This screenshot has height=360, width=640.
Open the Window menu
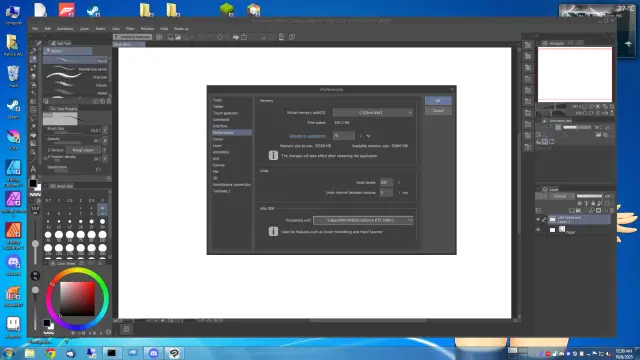147,29
